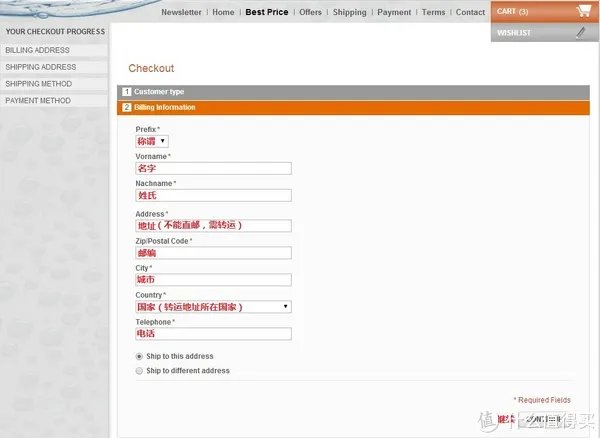The width and height of the screenshot is (600, 438).
Task: Select SHIPPING METHOD in checkout progress
Action: click(x=54, y=84)
